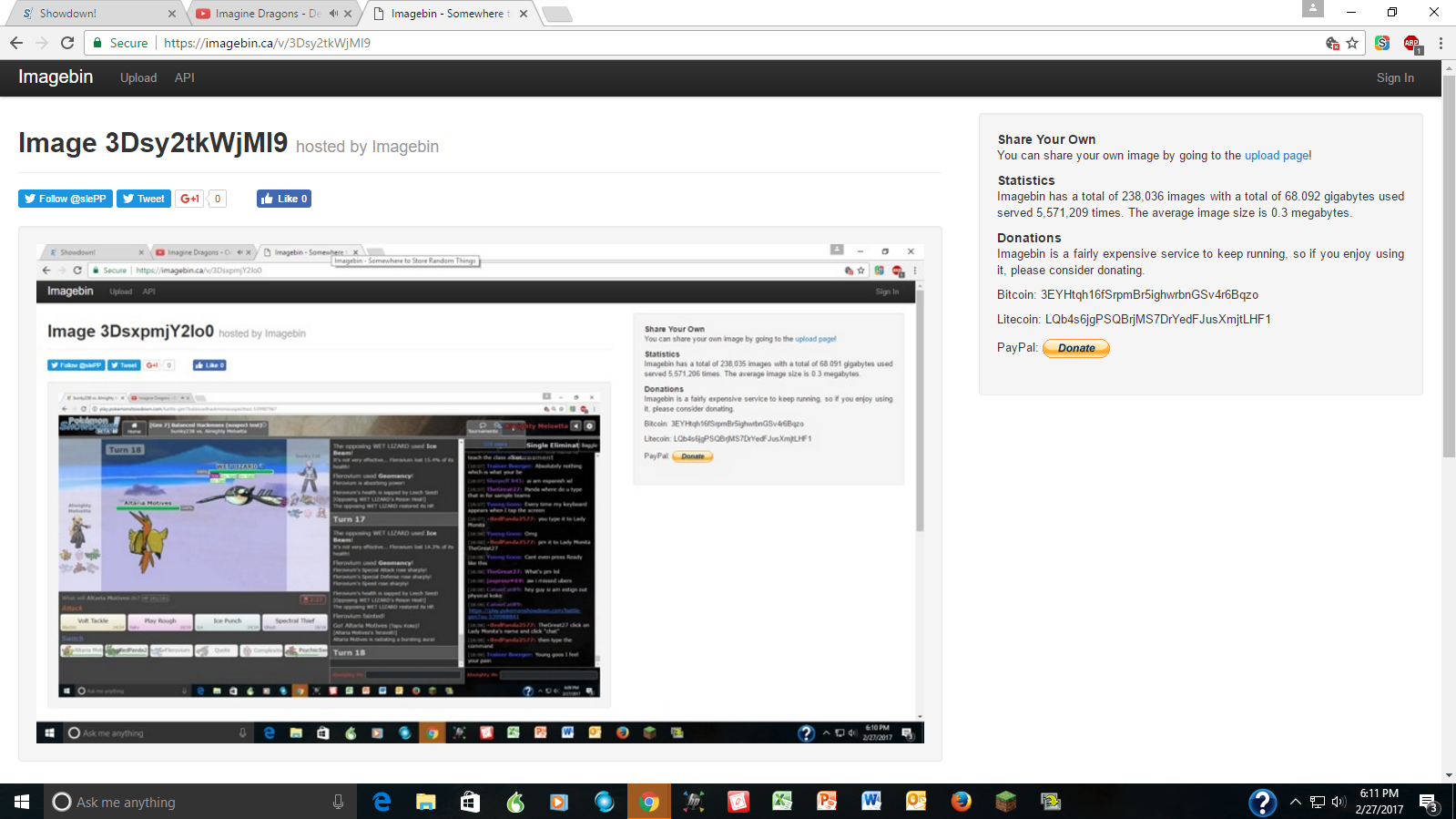
Task: Open the Windows Start menu
Action: click(x=22, y=802)
